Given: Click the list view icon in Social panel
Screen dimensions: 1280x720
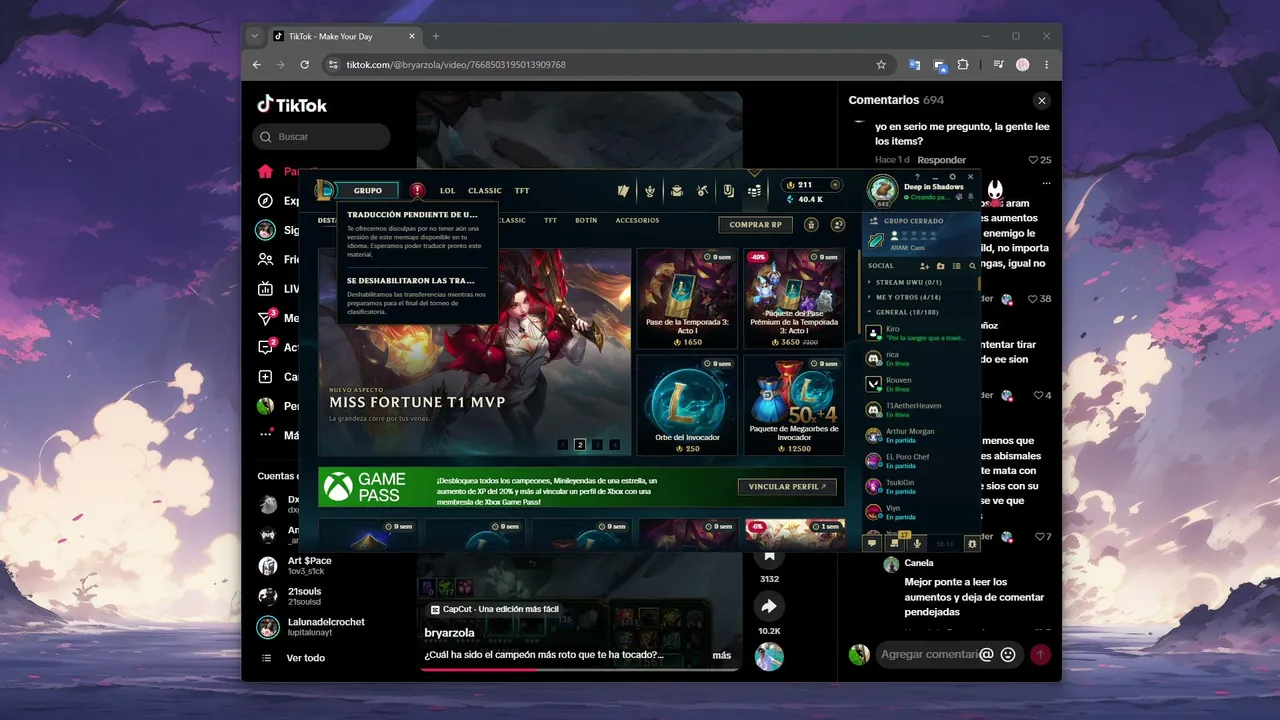Looking at the screenshot, I should click(x=957, y=266).
